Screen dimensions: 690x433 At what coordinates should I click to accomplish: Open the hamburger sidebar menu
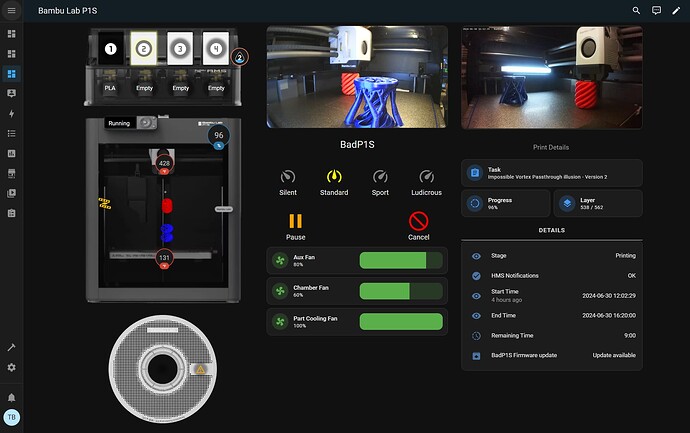11,11
